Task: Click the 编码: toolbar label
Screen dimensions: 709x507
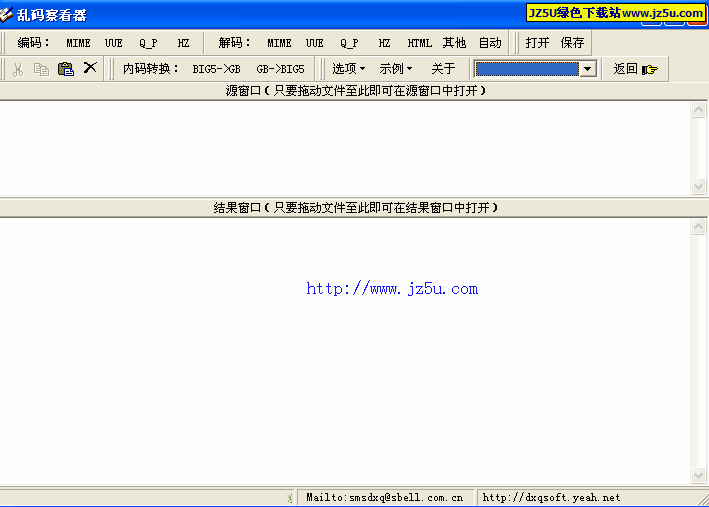Action: 33,43
